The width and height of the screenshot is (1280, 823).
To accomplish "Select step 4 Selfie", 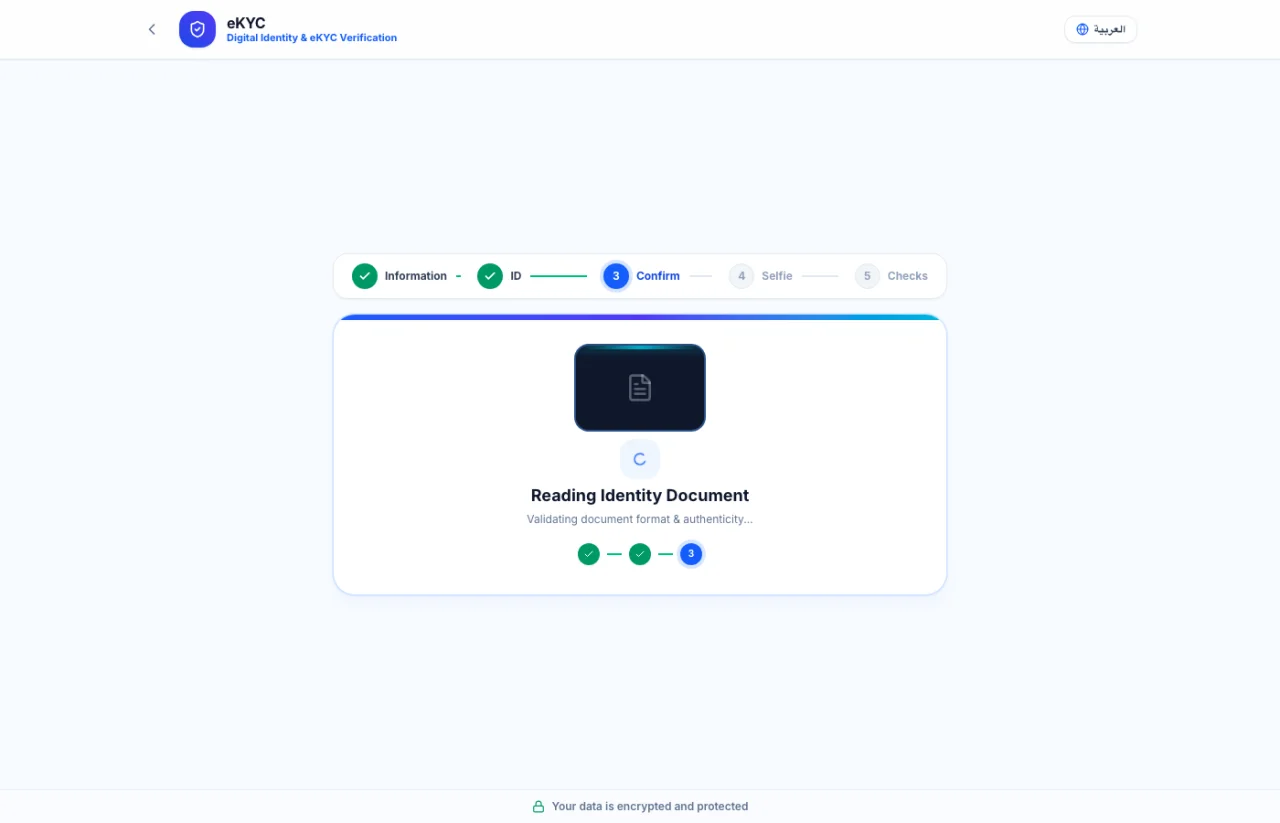I will (x=761, y=276).
